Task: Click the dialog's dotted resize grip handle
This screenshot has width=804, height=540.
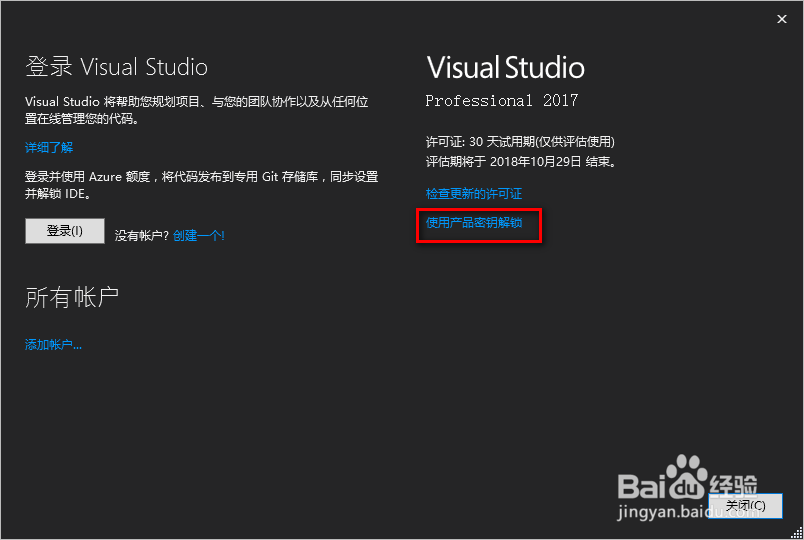Action: 796,533
